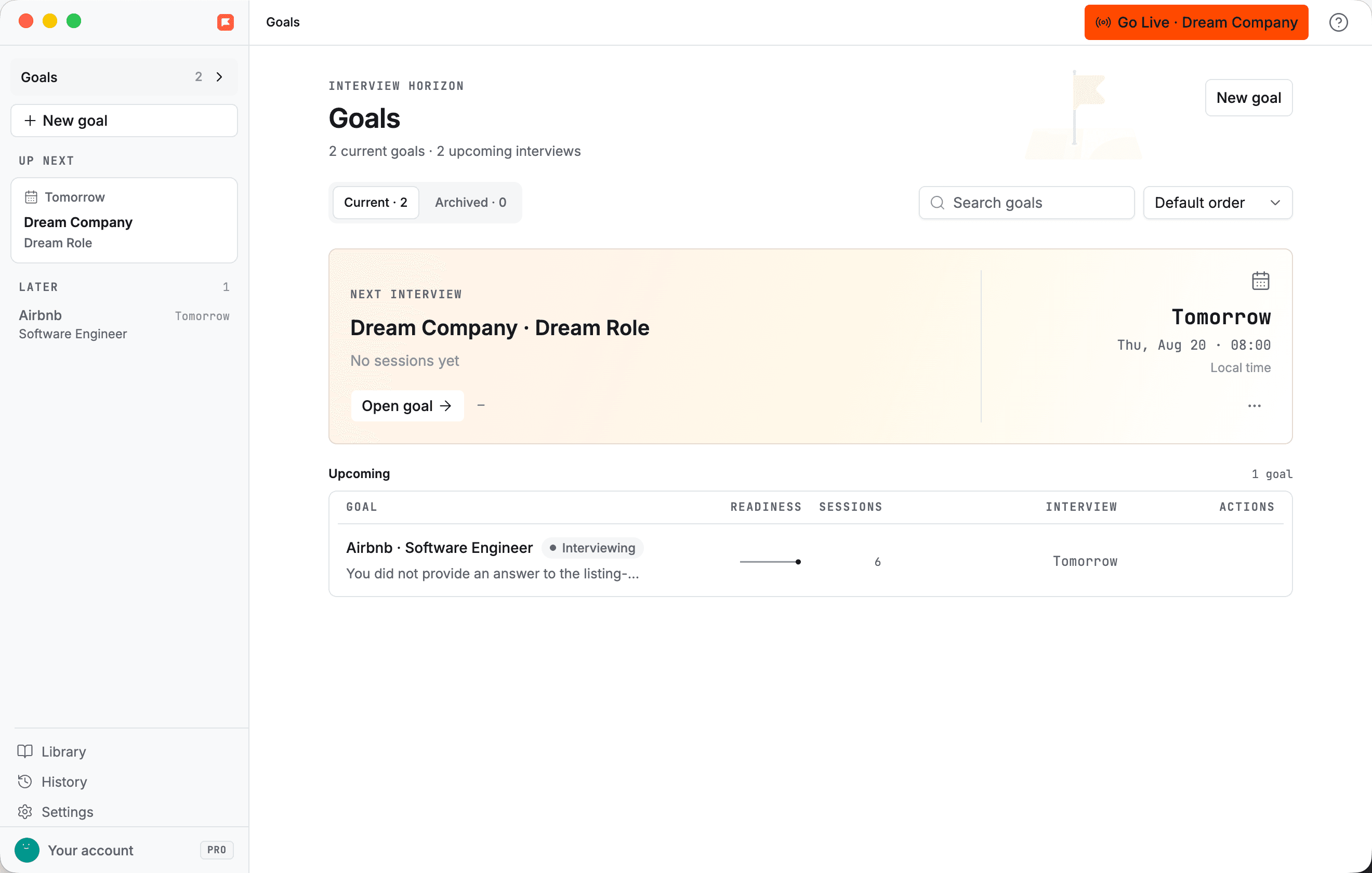The height and width of the screenshot is (873, 1372).
Task: Create a New goal from the sidebar
Action: coord(124,121)
